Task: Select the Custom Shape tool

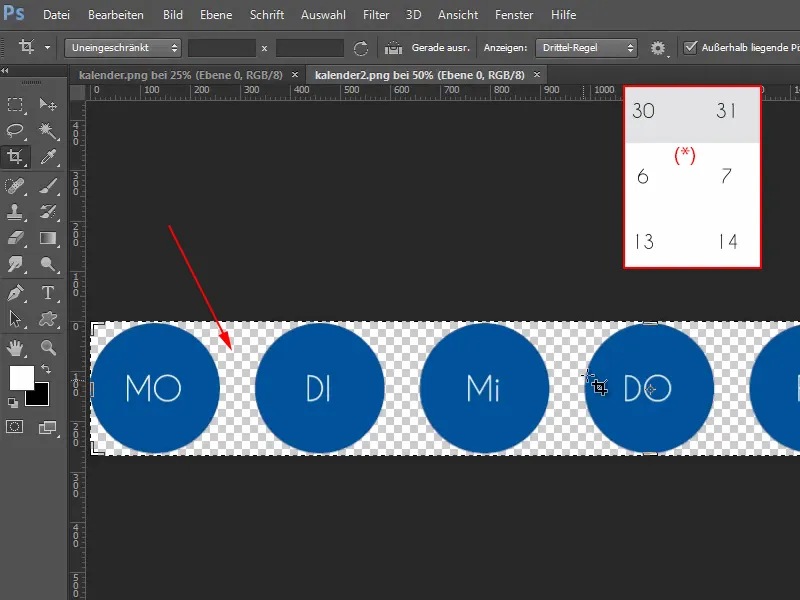Action: (x=48, y=319)
